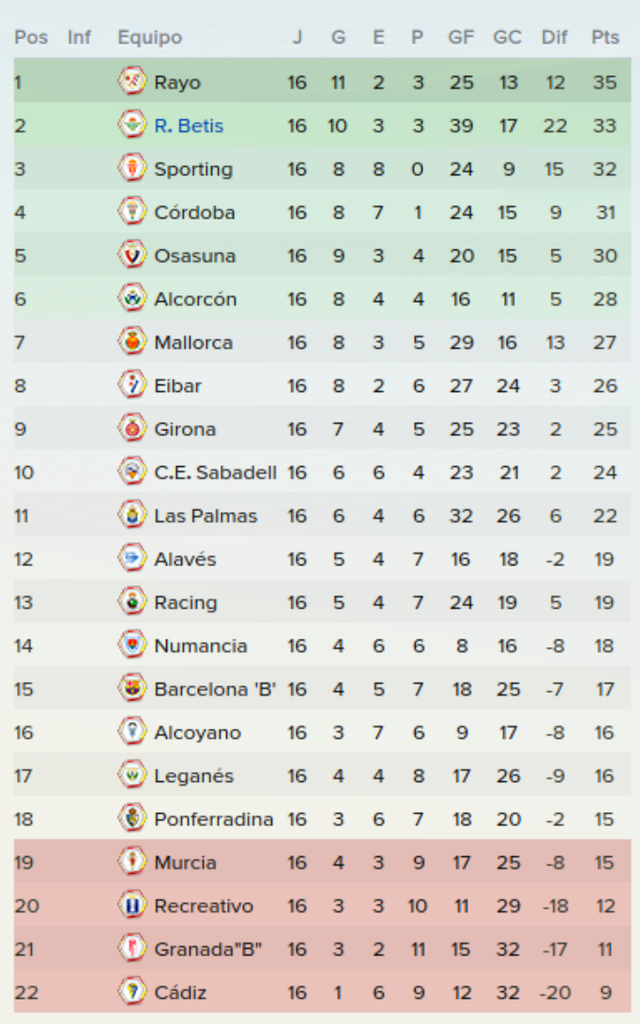
Task: Select the Murcia team name
Action: (x=185, y=862)
